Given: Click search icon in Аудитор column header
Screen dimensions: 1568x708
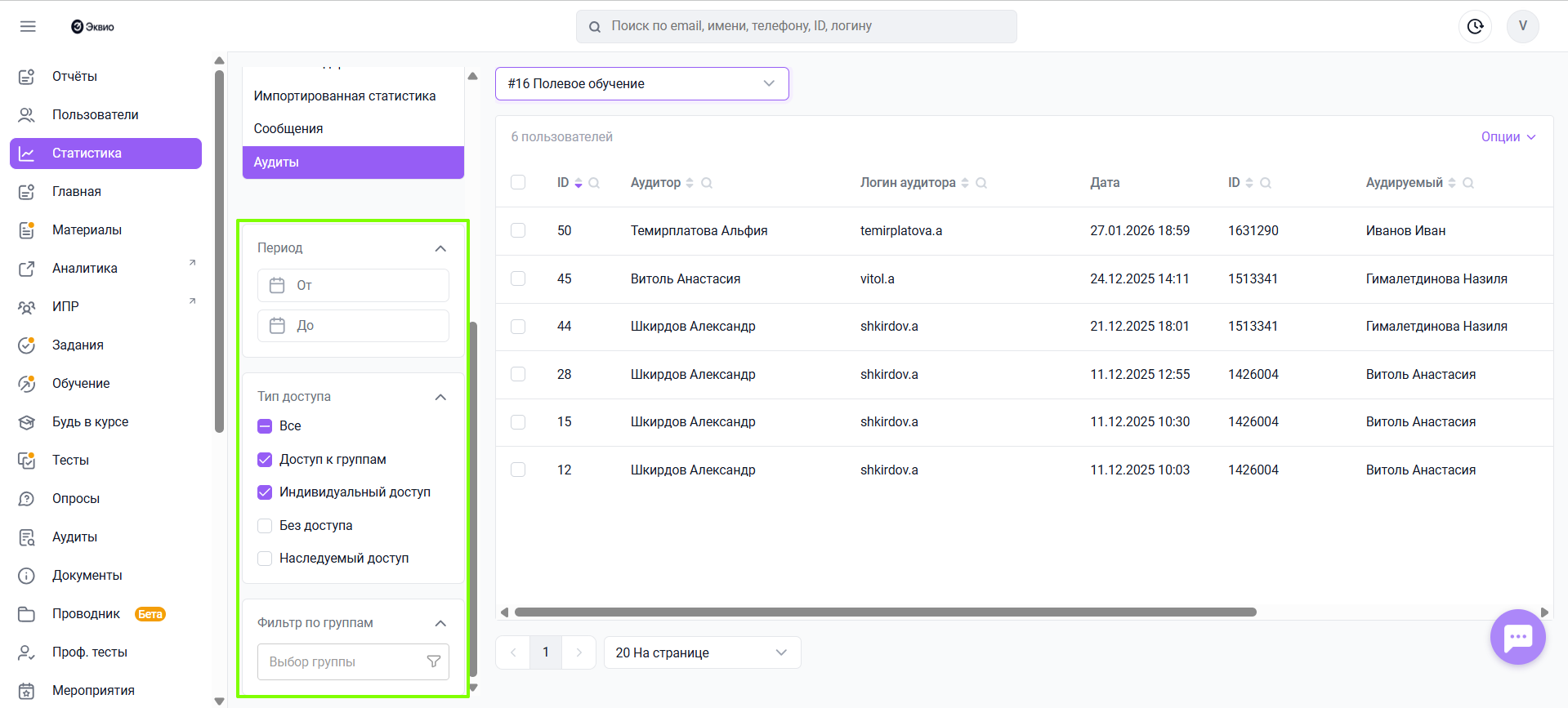Looking at the screenshot, I should 707,183.
